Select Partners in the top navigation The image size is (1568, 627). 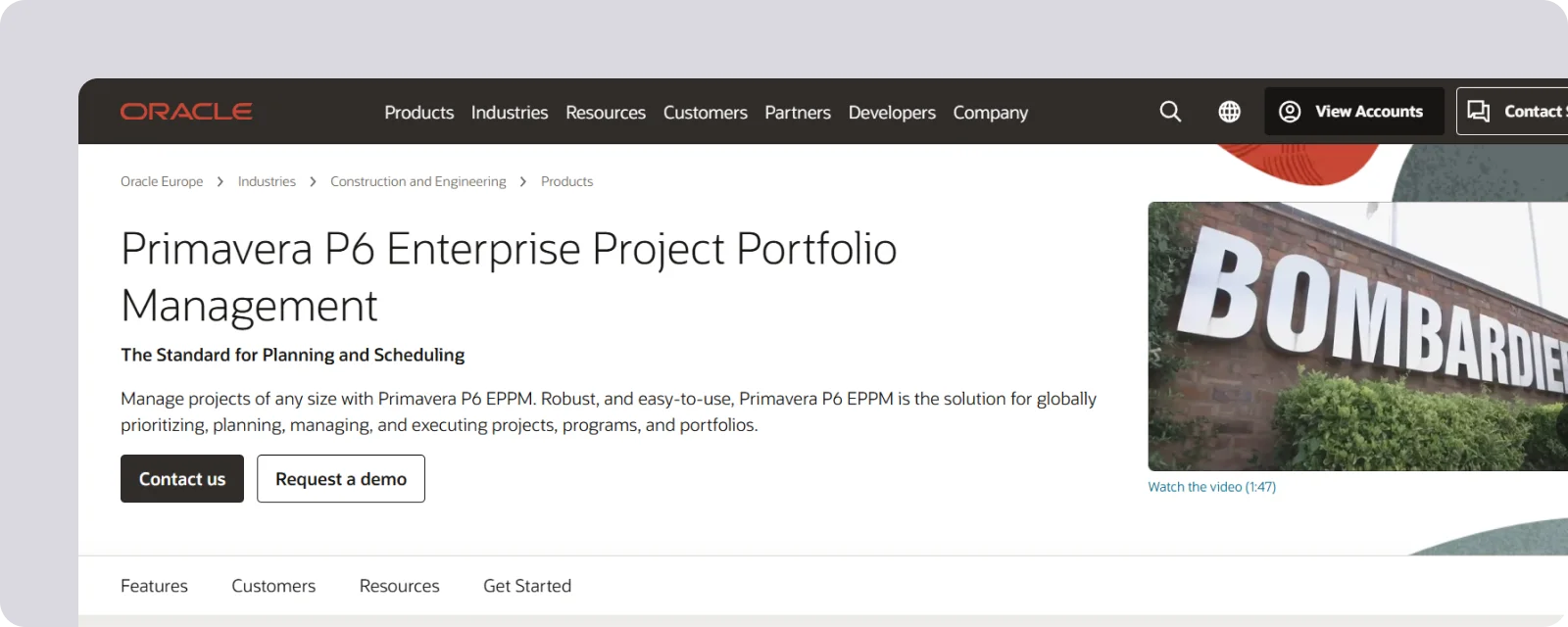click(797, 112)
